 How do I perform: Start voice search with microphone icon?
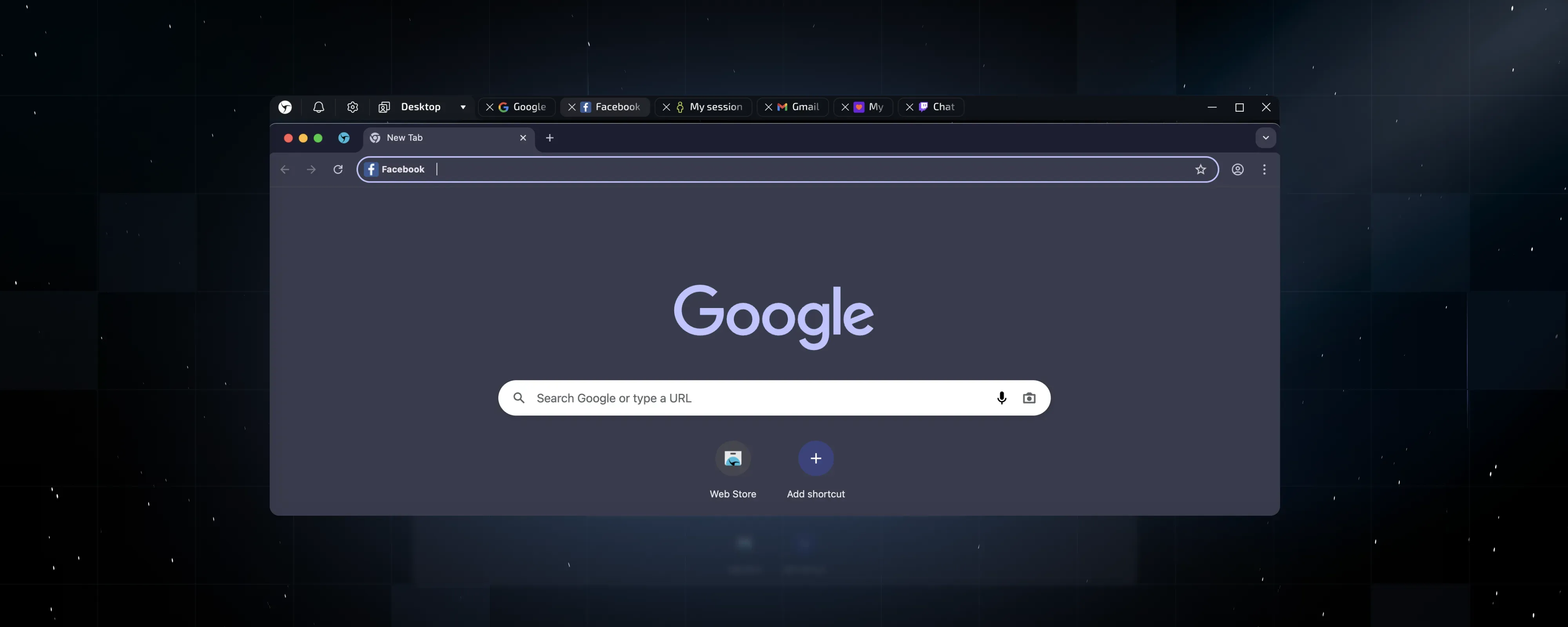(1001, 398)
